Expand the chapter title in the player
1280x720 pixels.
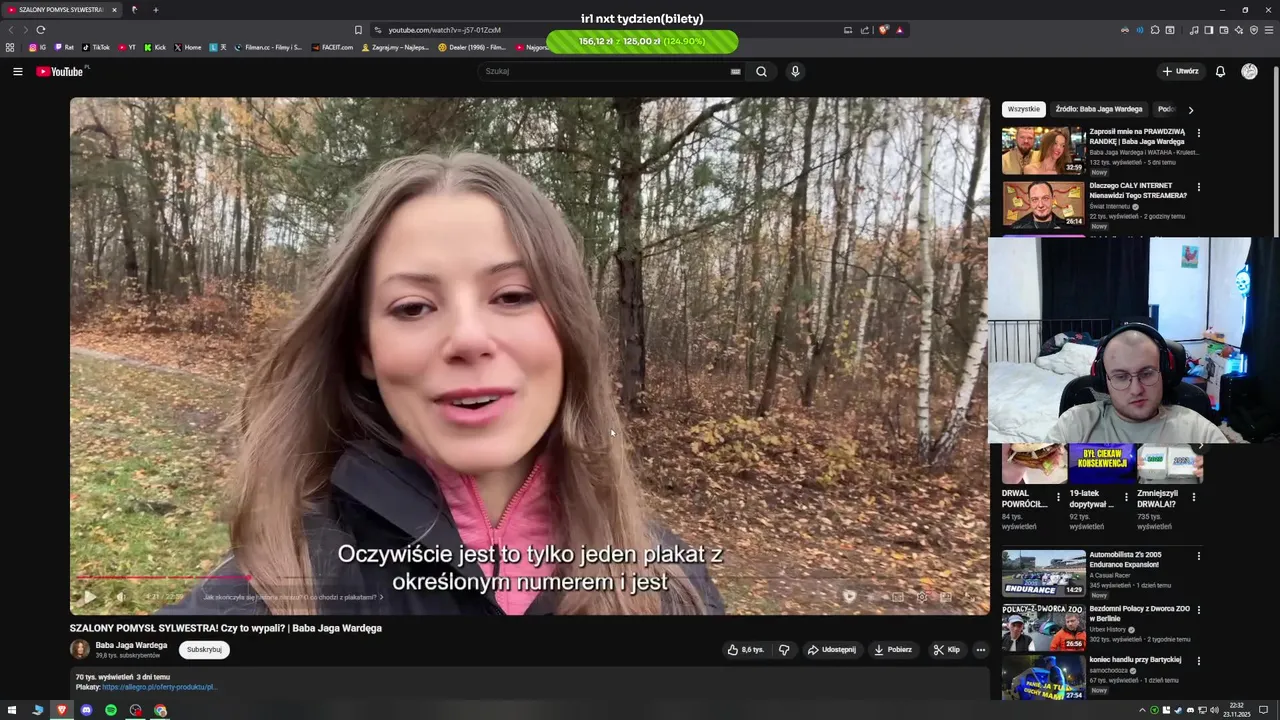click(293, 597)
